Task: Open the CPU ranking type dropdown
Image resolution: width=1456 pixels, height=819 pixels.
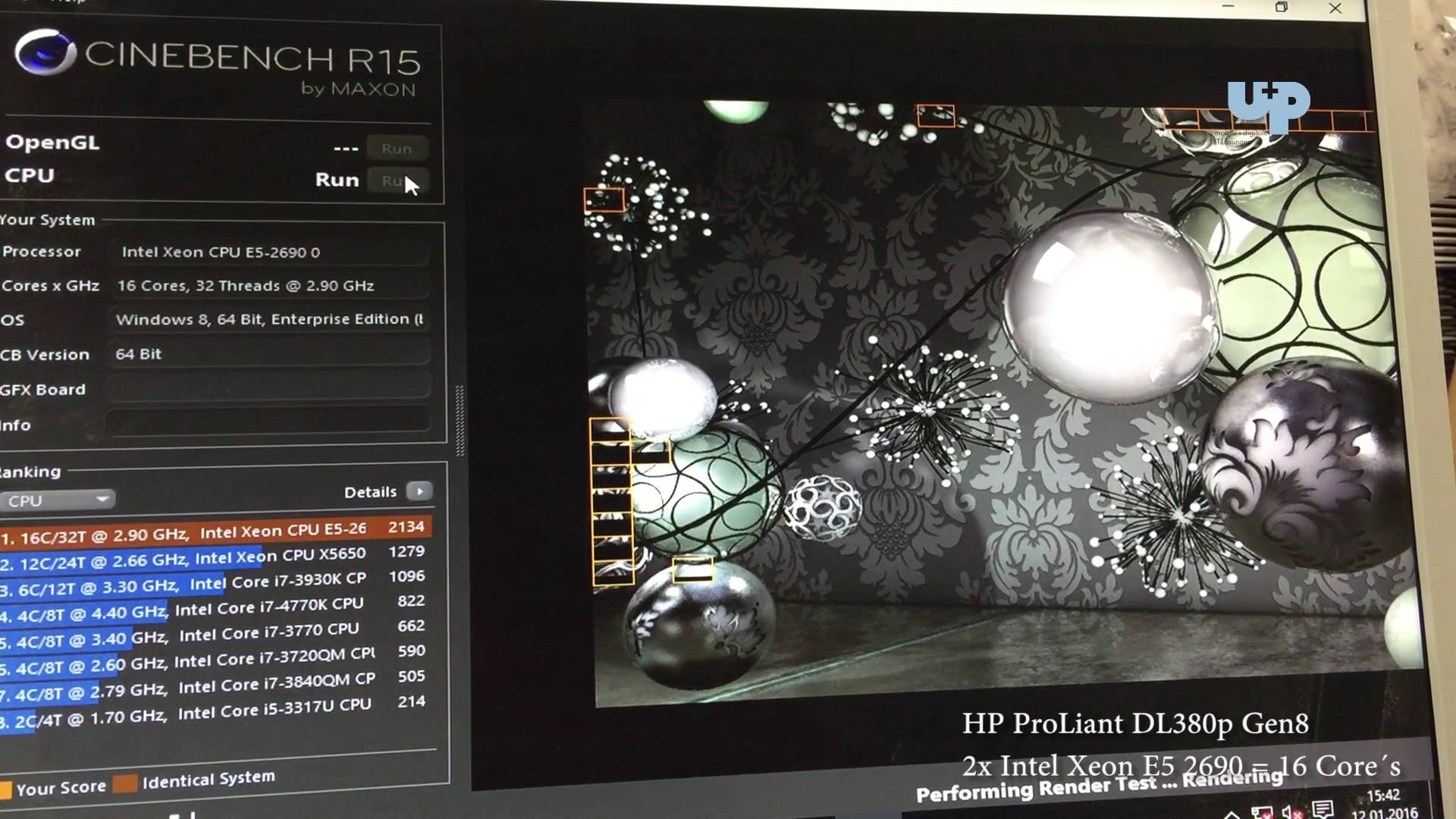Action: click(58, 500)
